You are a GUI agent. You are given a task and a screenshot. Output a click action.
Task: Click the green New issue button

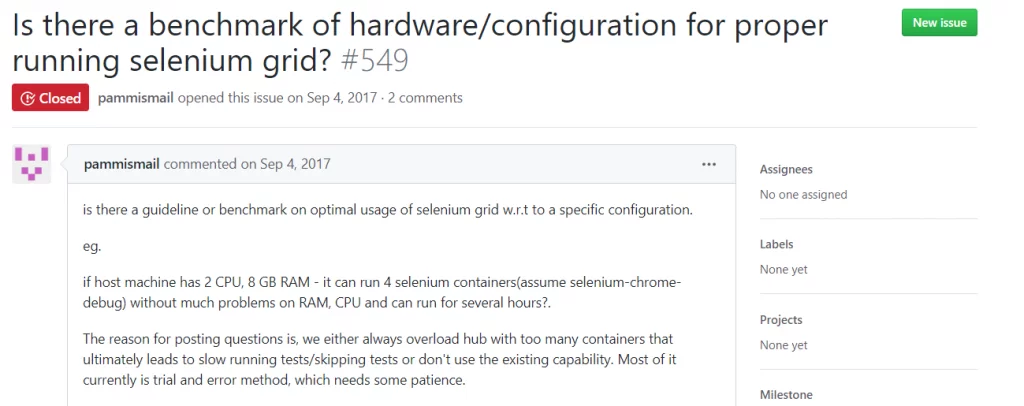(x=939, y=22)
